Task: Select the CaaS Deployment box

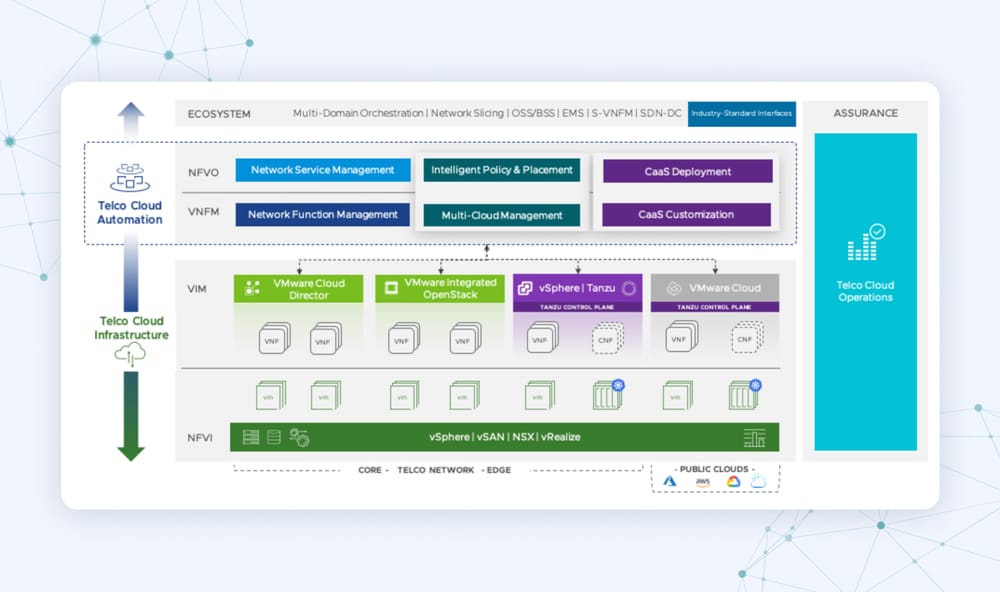Action: pos(688,171)
